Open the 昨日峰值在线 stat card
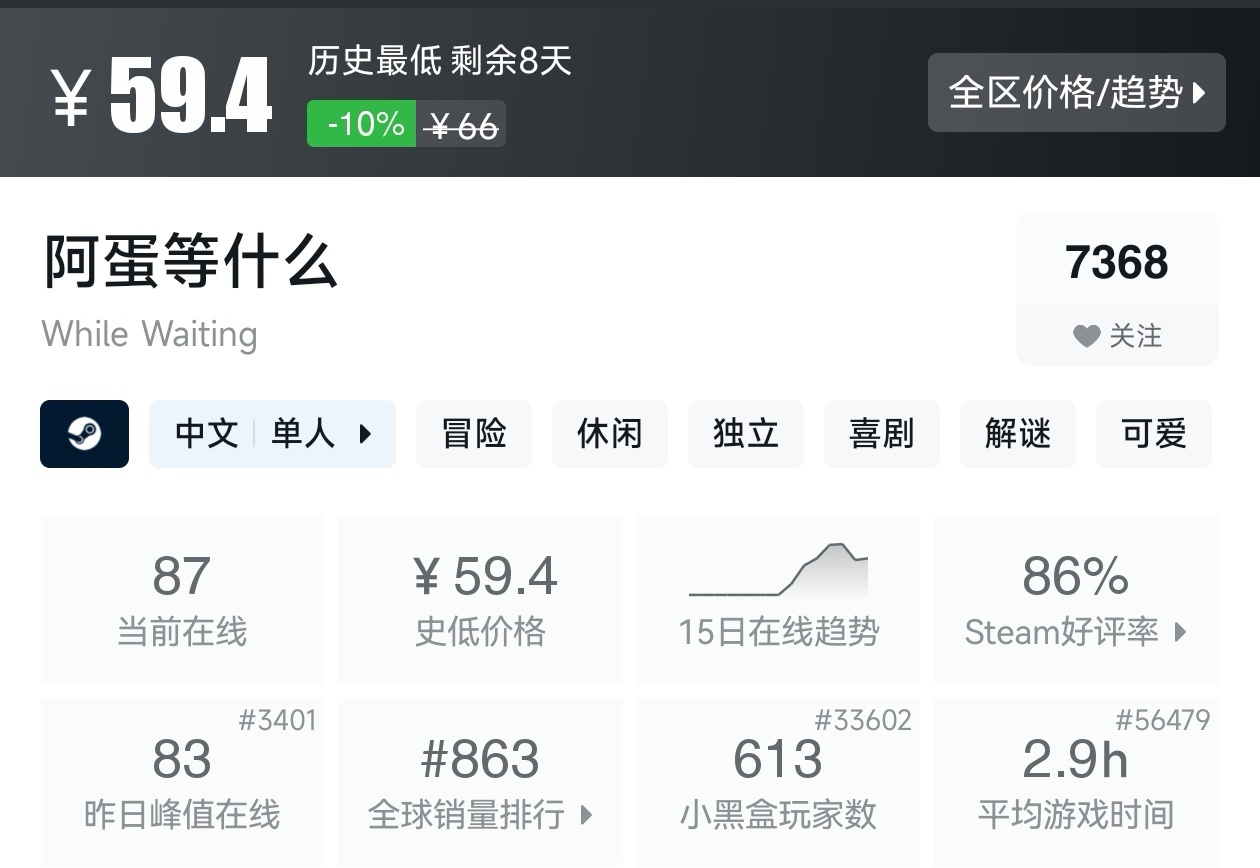 [182, 782]
